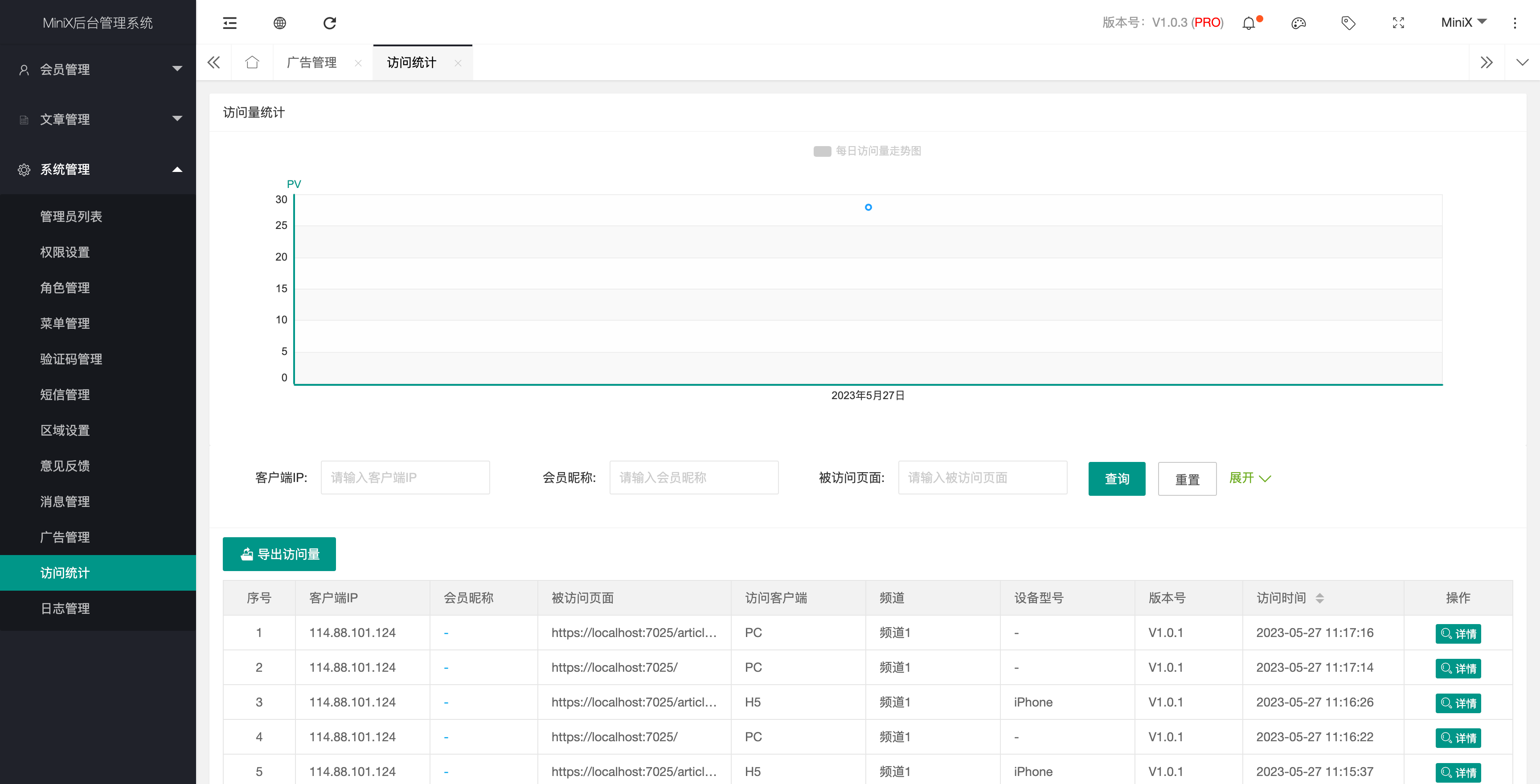Go to home tab icon
Image resolution: width=1540 pixels, height=784 pixels.
coord(252,62)
